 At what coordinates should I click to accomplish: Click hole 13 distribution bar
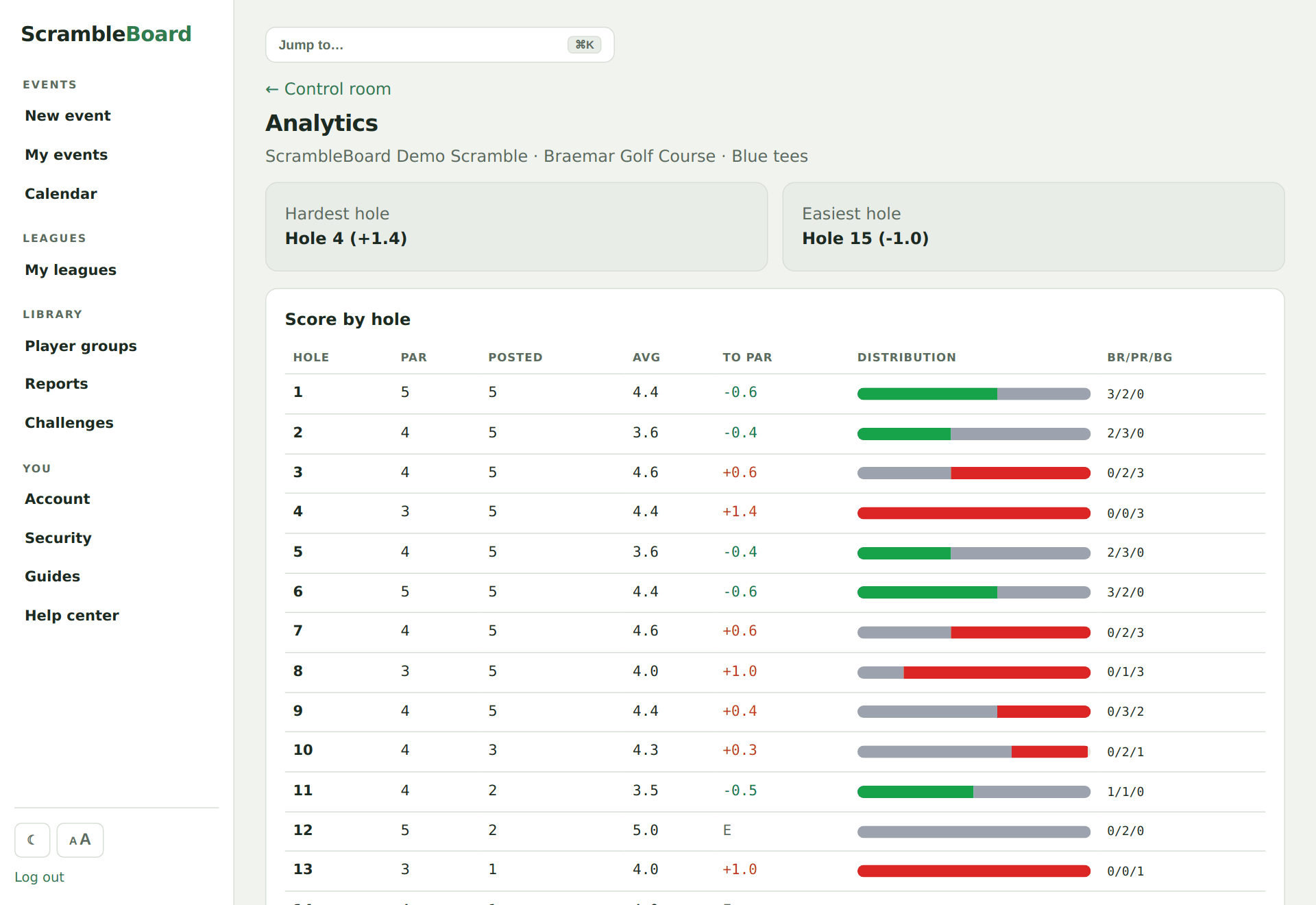pyautogui.click(x=974, y=871)
